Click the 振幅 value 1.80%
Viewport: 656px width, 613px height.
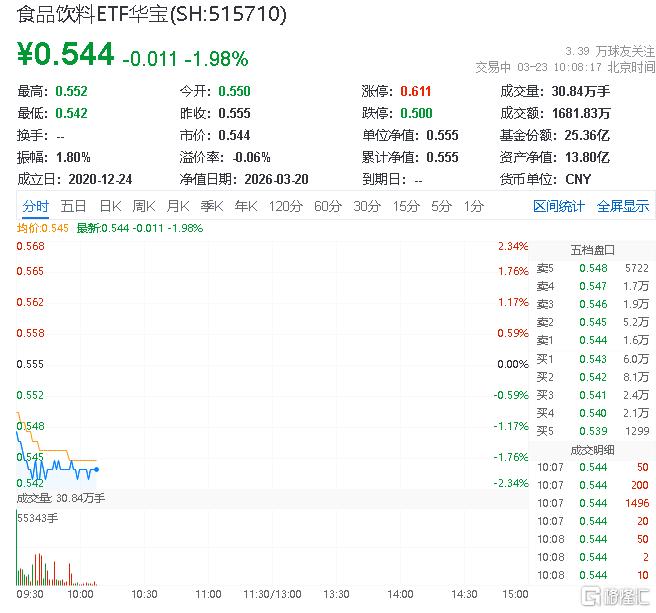[x=73, y=157]
